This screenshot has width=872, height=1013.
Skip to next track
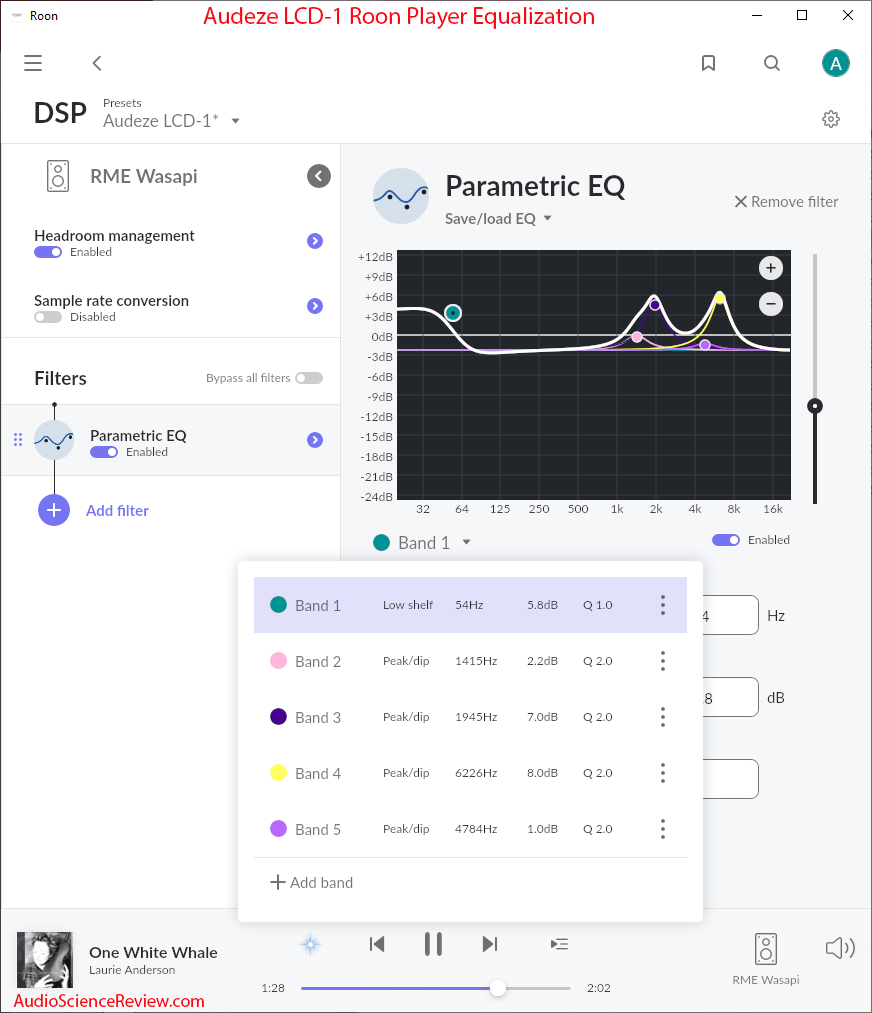click(x=490, y=945)
